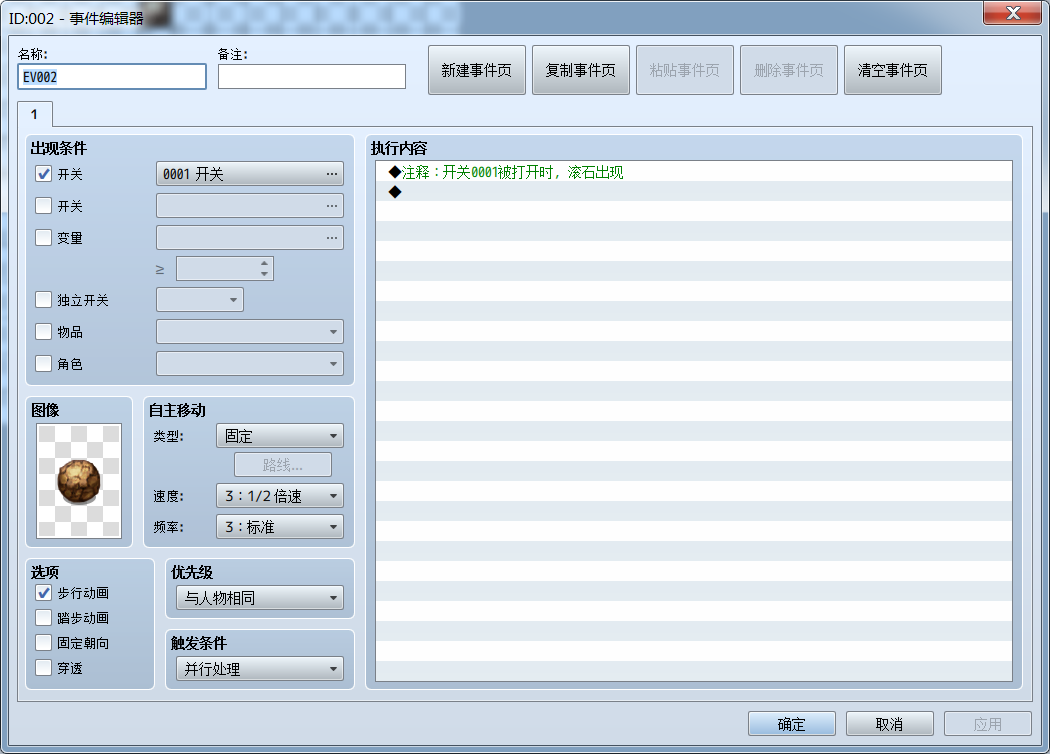This screenshot has height=754, width=1050.
Task: Open the movement 类型 dropdown showing 固定
Action: click(280, 436)
